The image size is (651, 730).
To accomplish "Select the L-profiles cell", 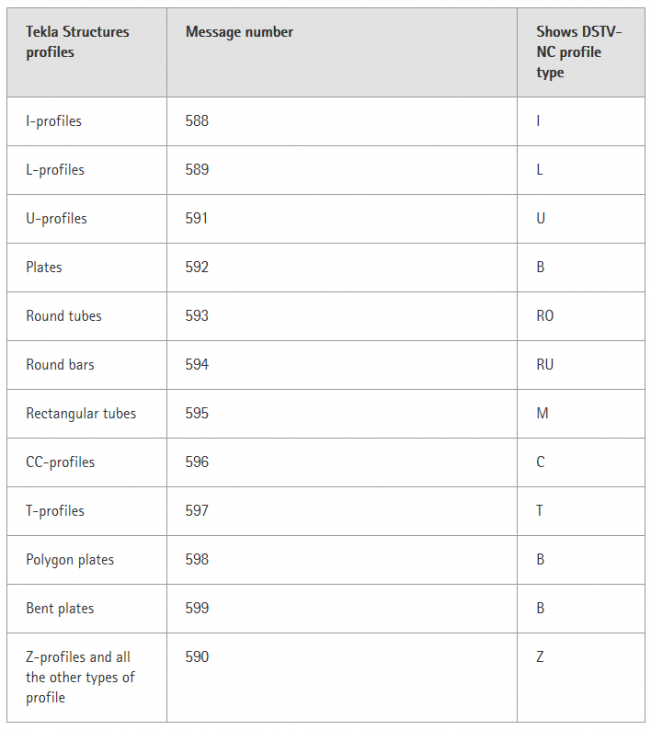I will coord(55,170).
